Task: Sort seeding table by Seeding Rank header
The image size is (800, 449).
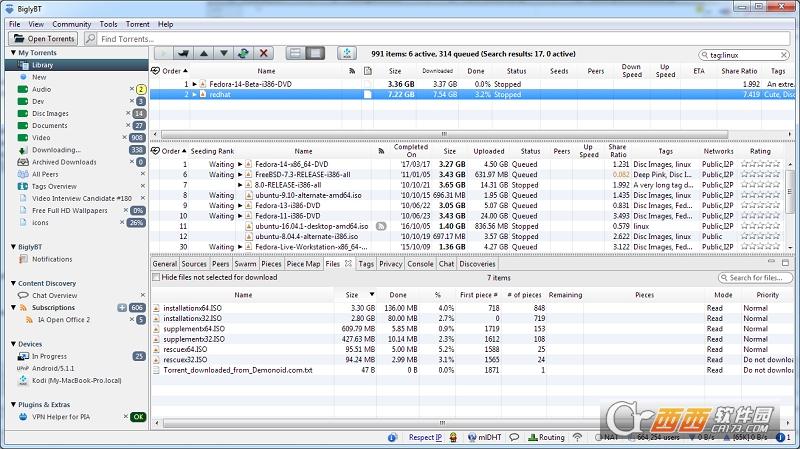Action: (x=212, y=151)
